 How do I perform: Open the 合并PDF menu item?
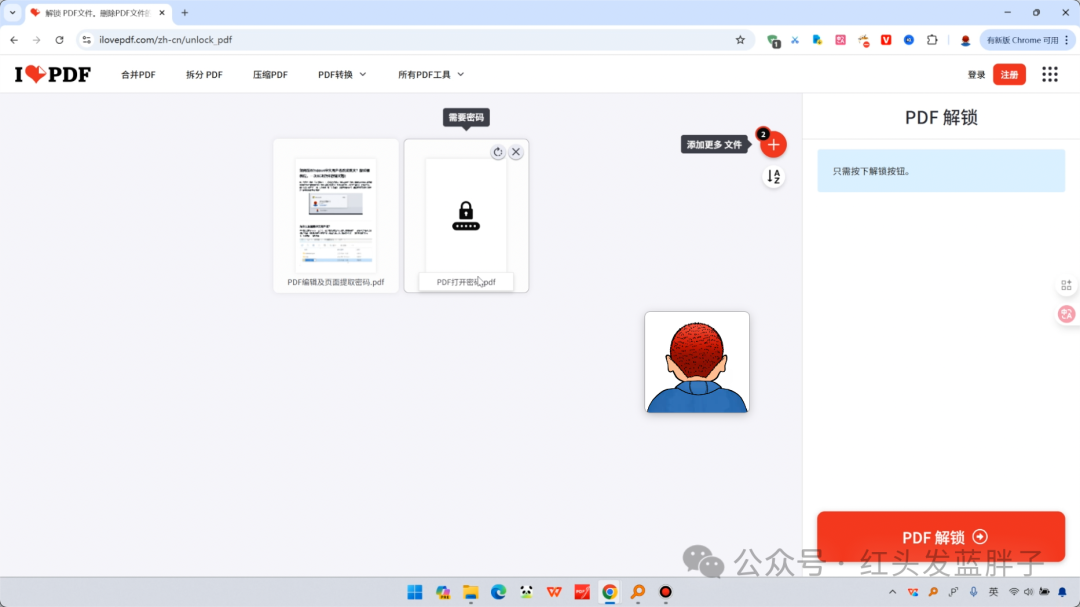(138, 75)
